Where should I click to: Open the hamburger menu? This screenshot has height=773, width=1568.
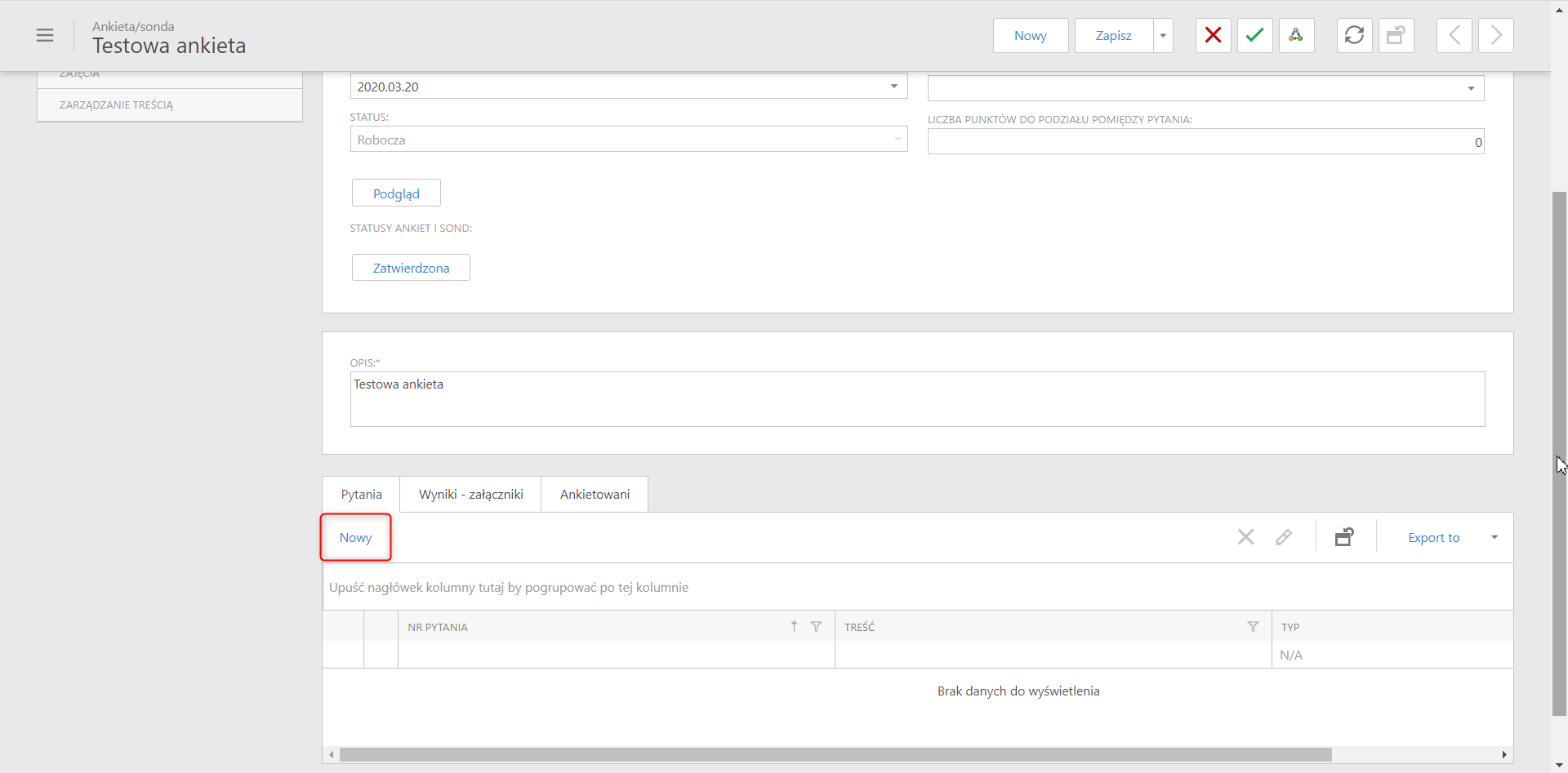point(45,35)
